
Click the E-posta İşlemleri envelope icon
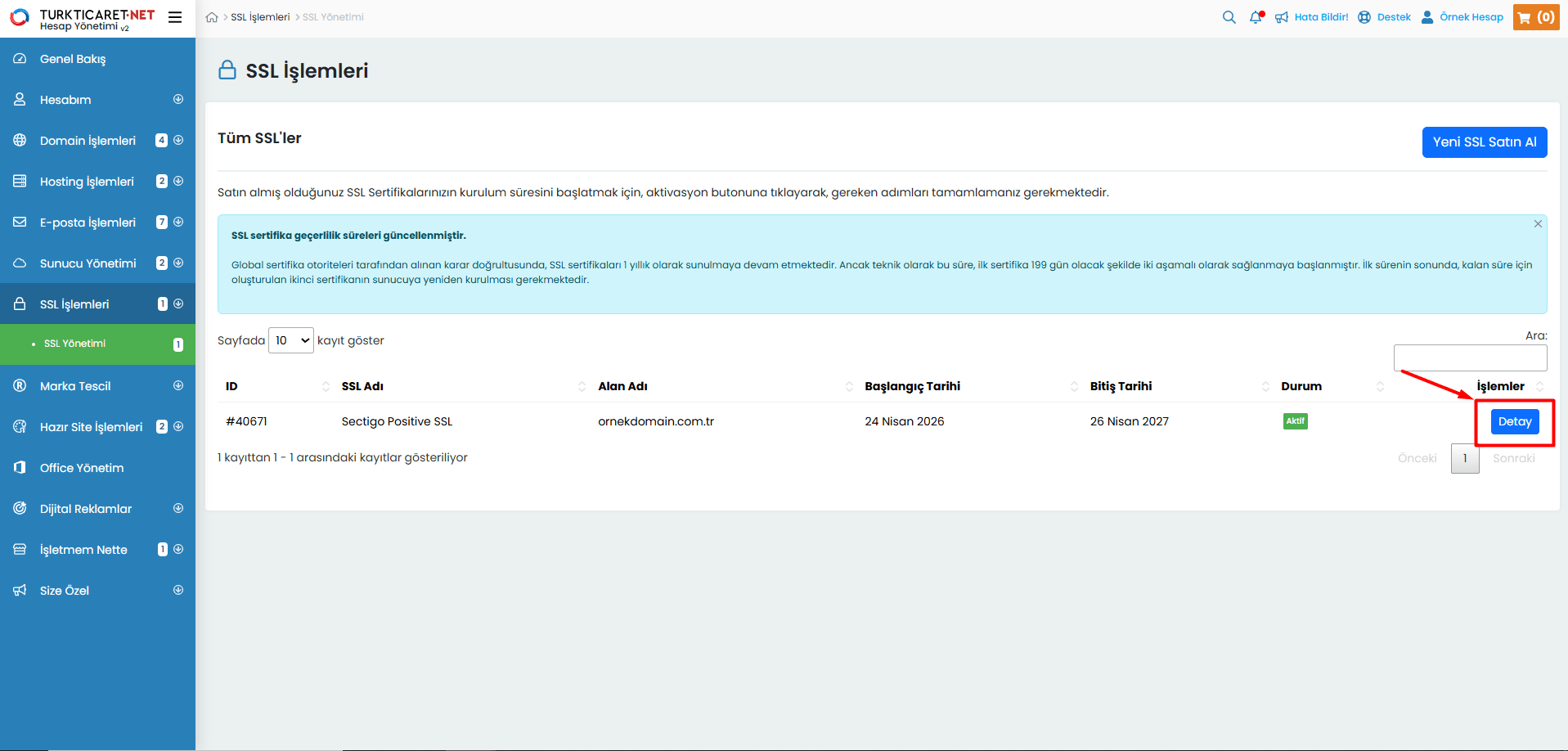[x=20, y=223]
